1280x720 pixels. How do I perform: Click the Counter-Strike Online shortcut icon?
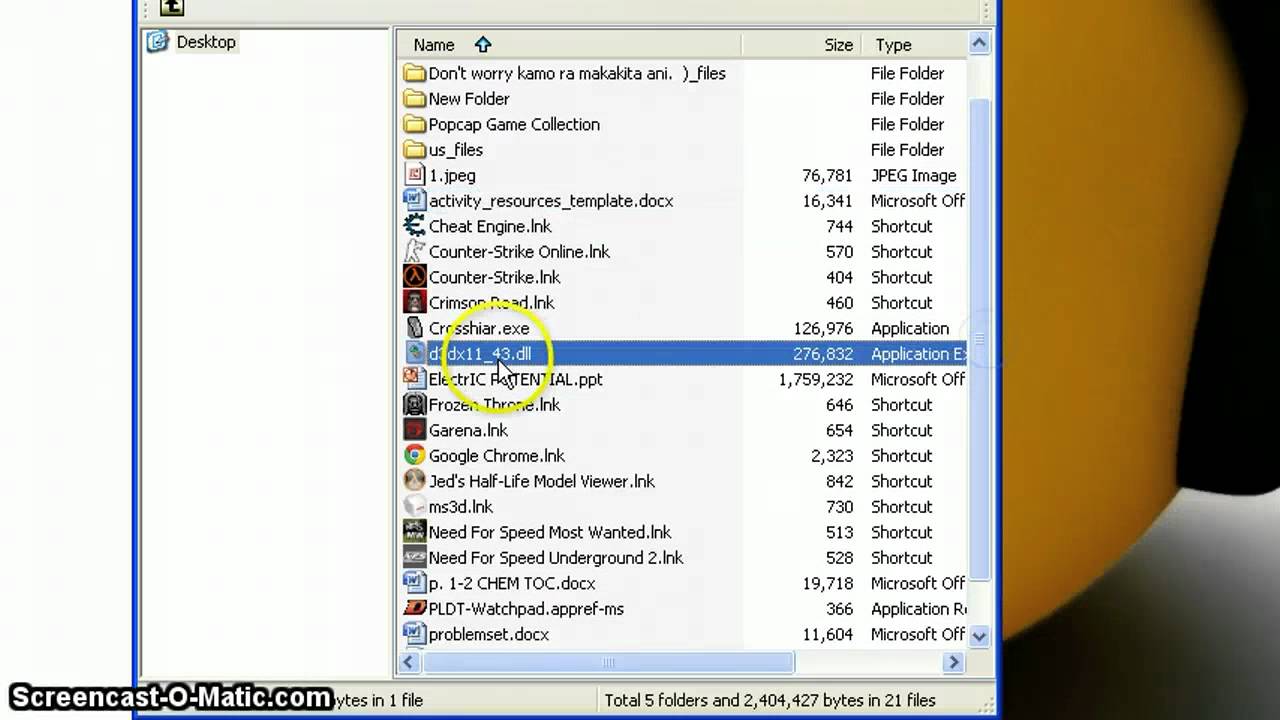coord(414,252)
